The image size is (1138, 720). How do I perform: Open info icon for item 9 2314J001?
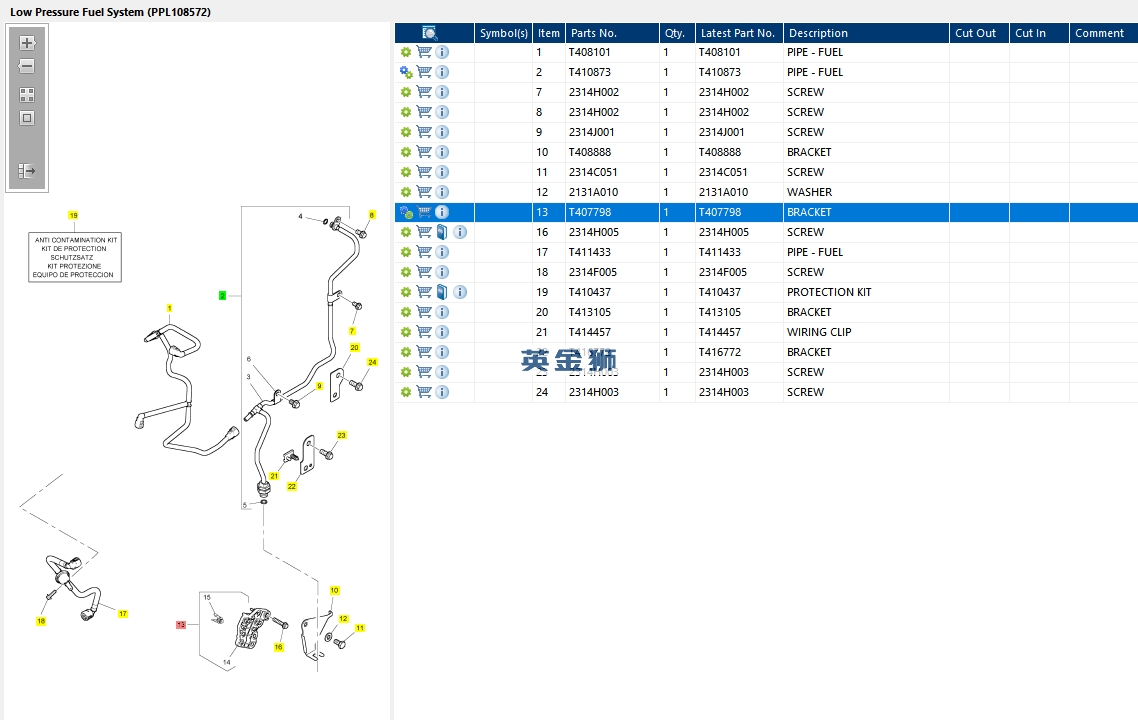coord(442,132)
